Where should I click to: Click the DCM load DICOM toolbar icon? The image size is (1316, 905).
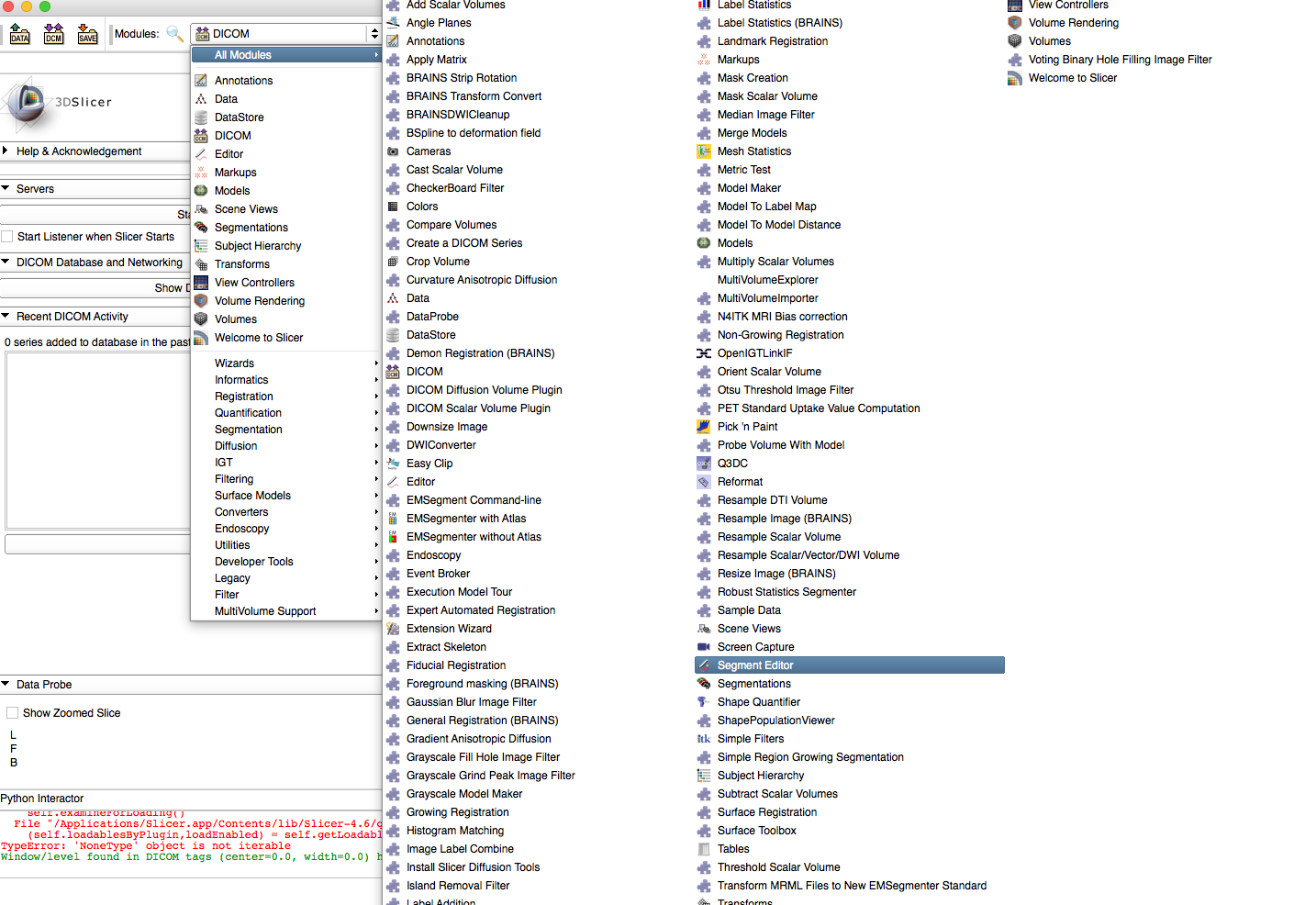[54, 35]
